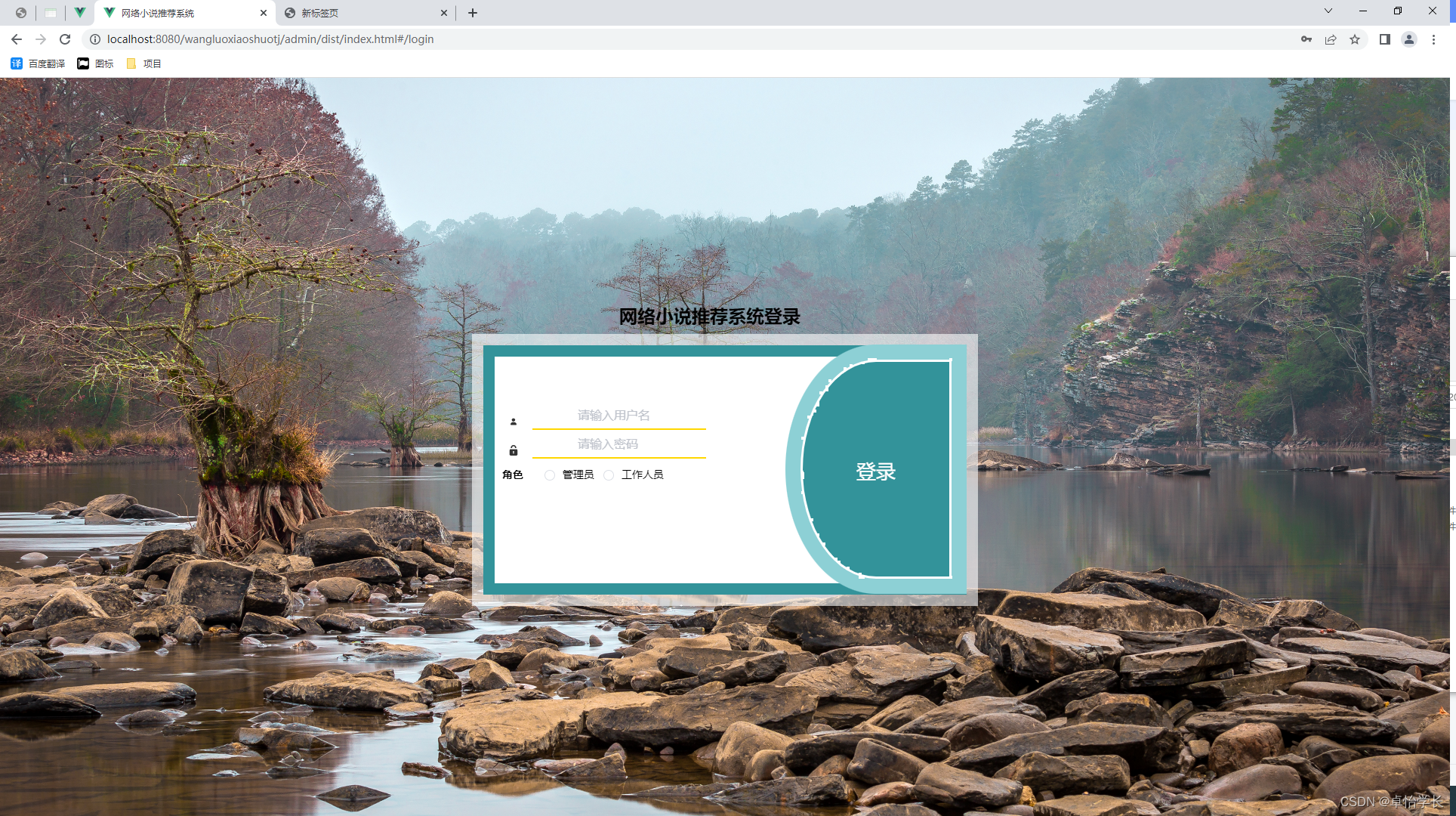
Task: Open the browser side panel
Action: coord(1385,39)
